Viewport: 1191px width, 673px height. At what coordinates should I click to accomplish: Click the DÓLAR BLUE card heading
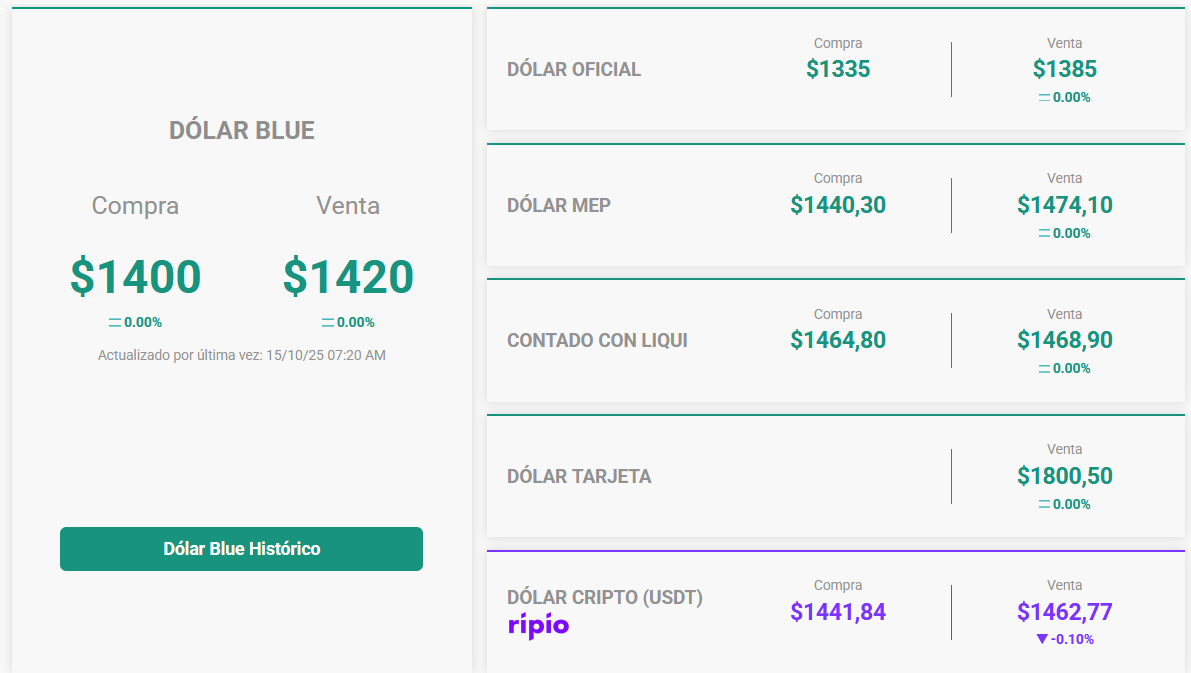(242, 131)
